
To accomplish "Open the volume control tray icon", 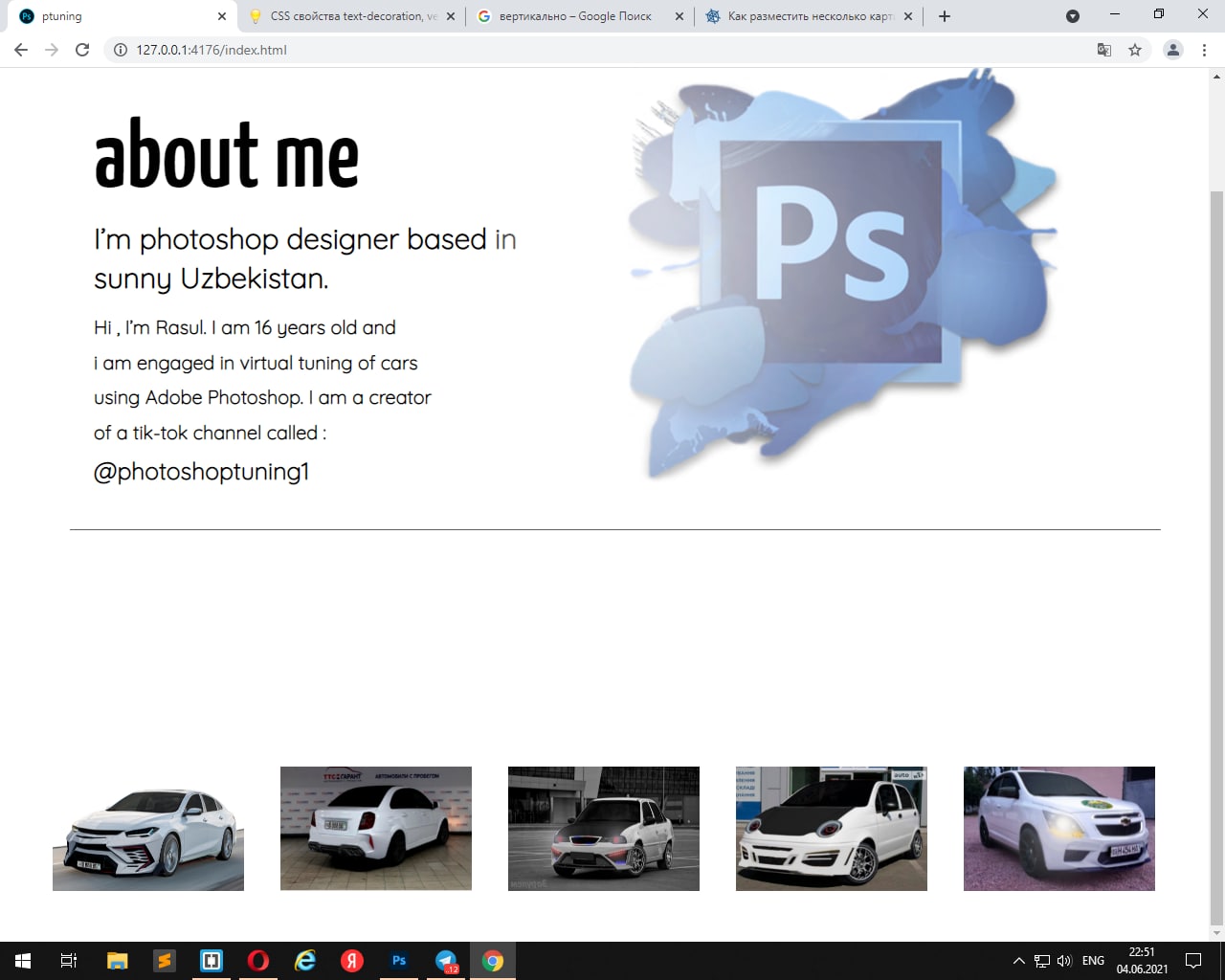I will pos(1064,961).
